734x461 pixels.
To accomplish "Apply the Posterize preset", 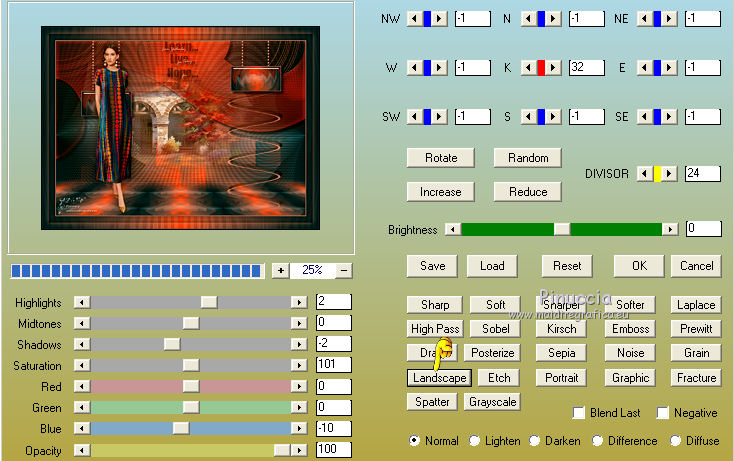I will (492, 353).
